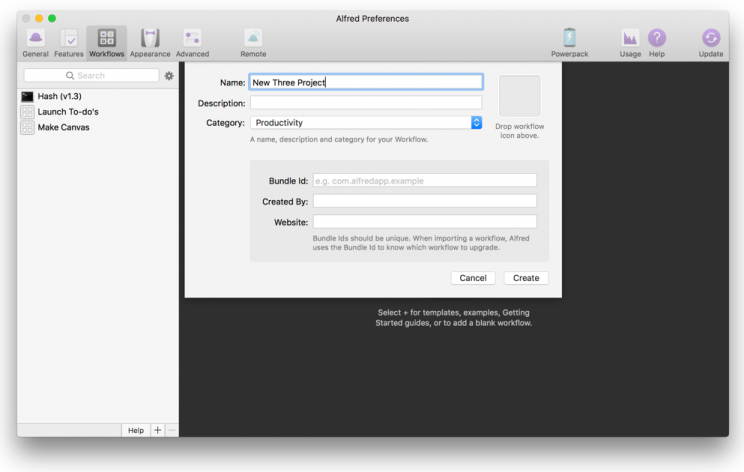
Task: Zoom the Alfred Preferences window
Action: 52,19
